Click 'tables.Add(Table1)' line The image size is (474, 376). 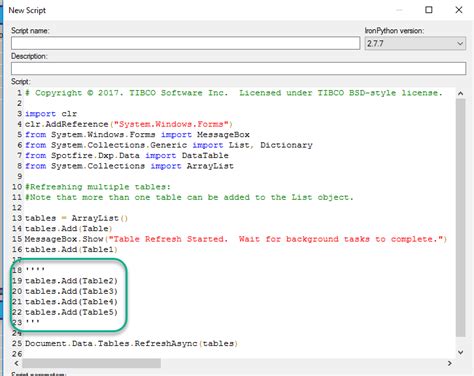[x=71, y=249]
